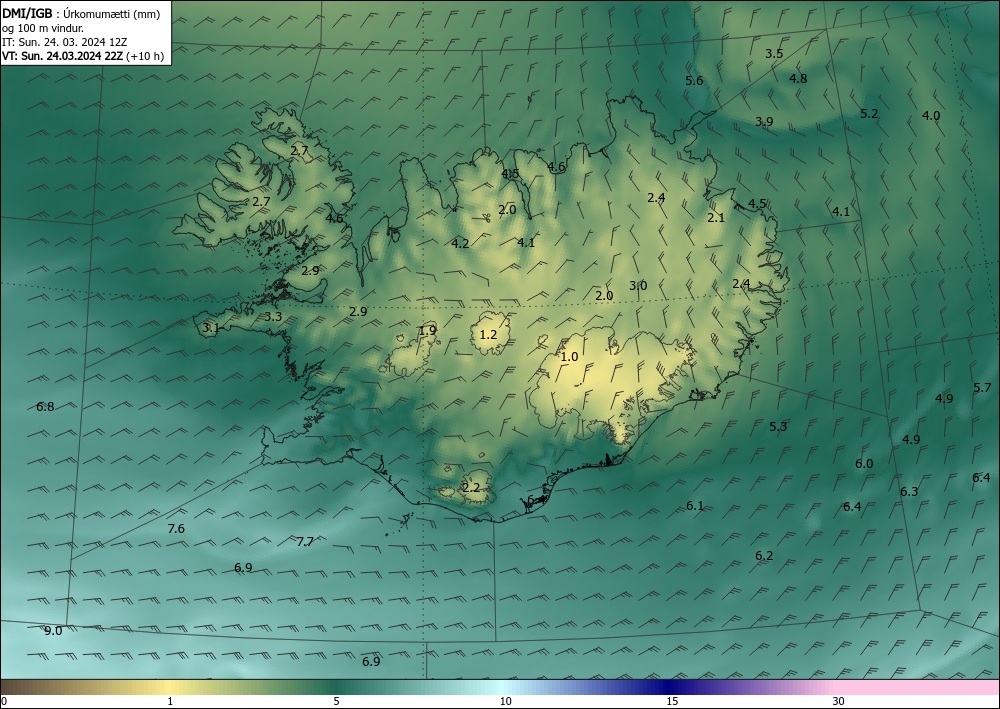Viewport: 1000px width, 709px height.
Task: Click the 2.2 value on the southern glacier
Action: coord(471,488)
